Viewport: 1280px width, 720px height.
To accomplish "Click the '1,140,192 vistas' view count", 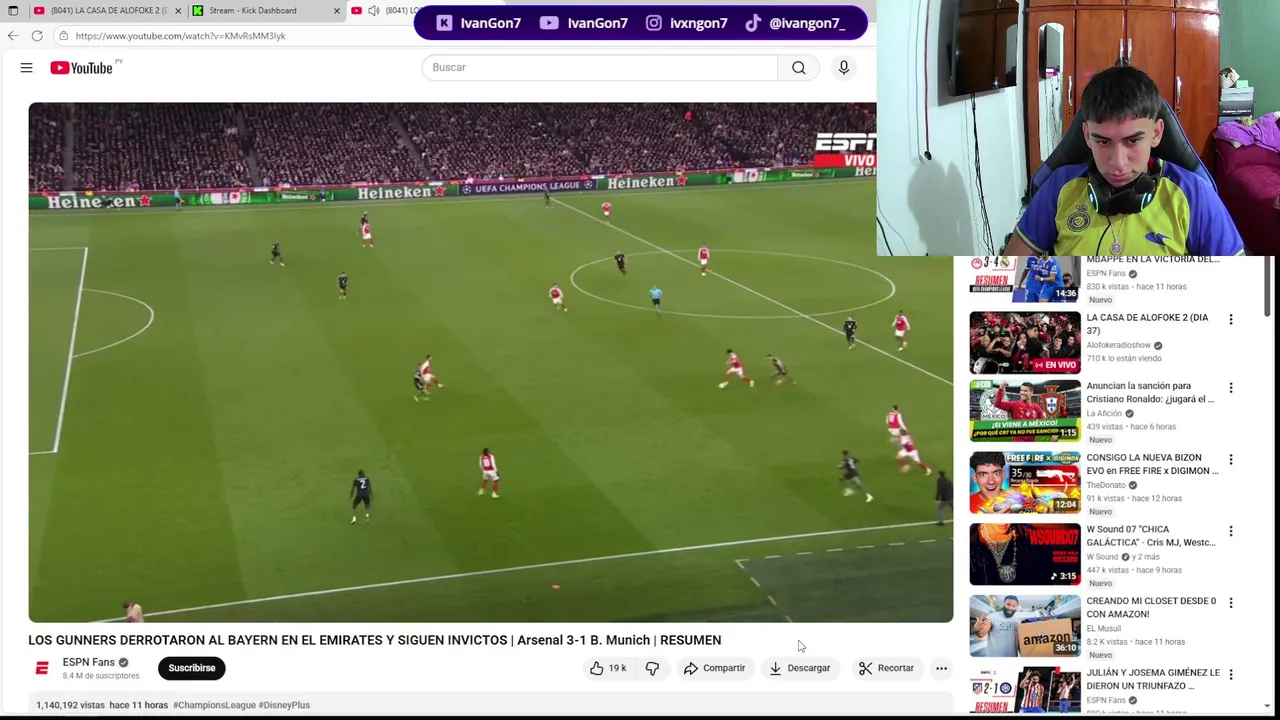I will coord(70,705).
